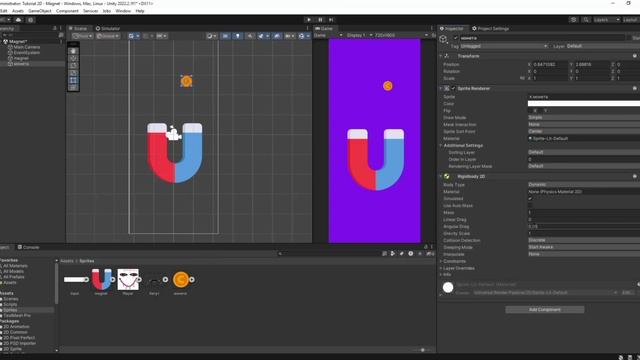Switch to the Game tab

click(x=324, y=29)
